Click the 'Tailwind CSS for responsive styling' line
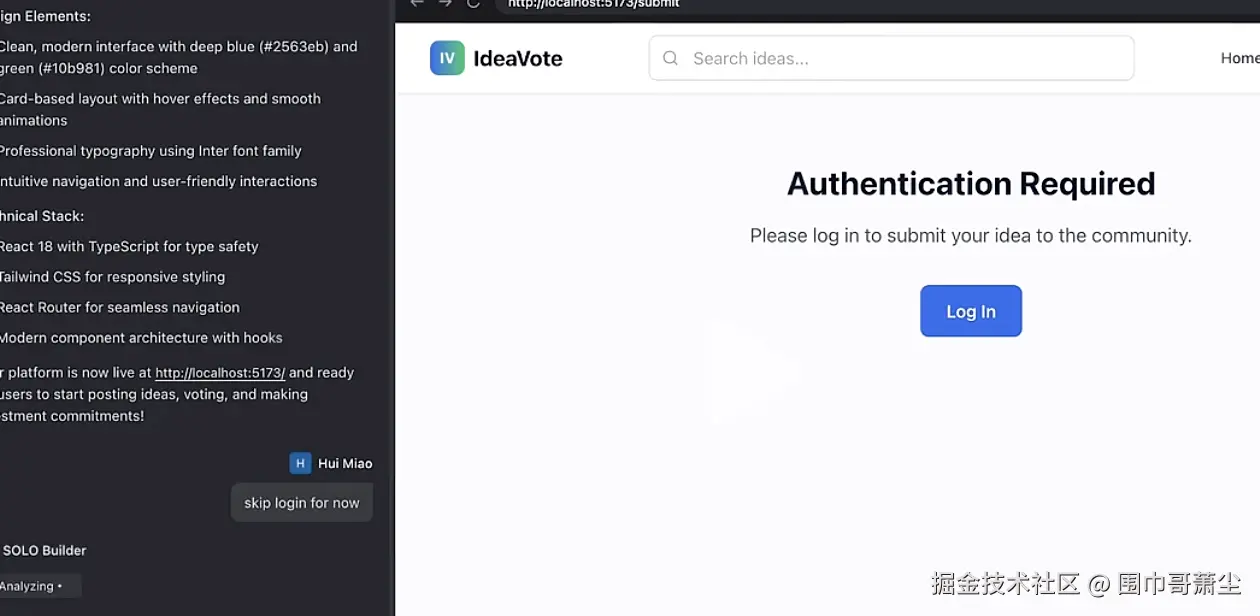Image resolution: width=1260 pixels, height=616 pixels. click(x=112, y=277)
